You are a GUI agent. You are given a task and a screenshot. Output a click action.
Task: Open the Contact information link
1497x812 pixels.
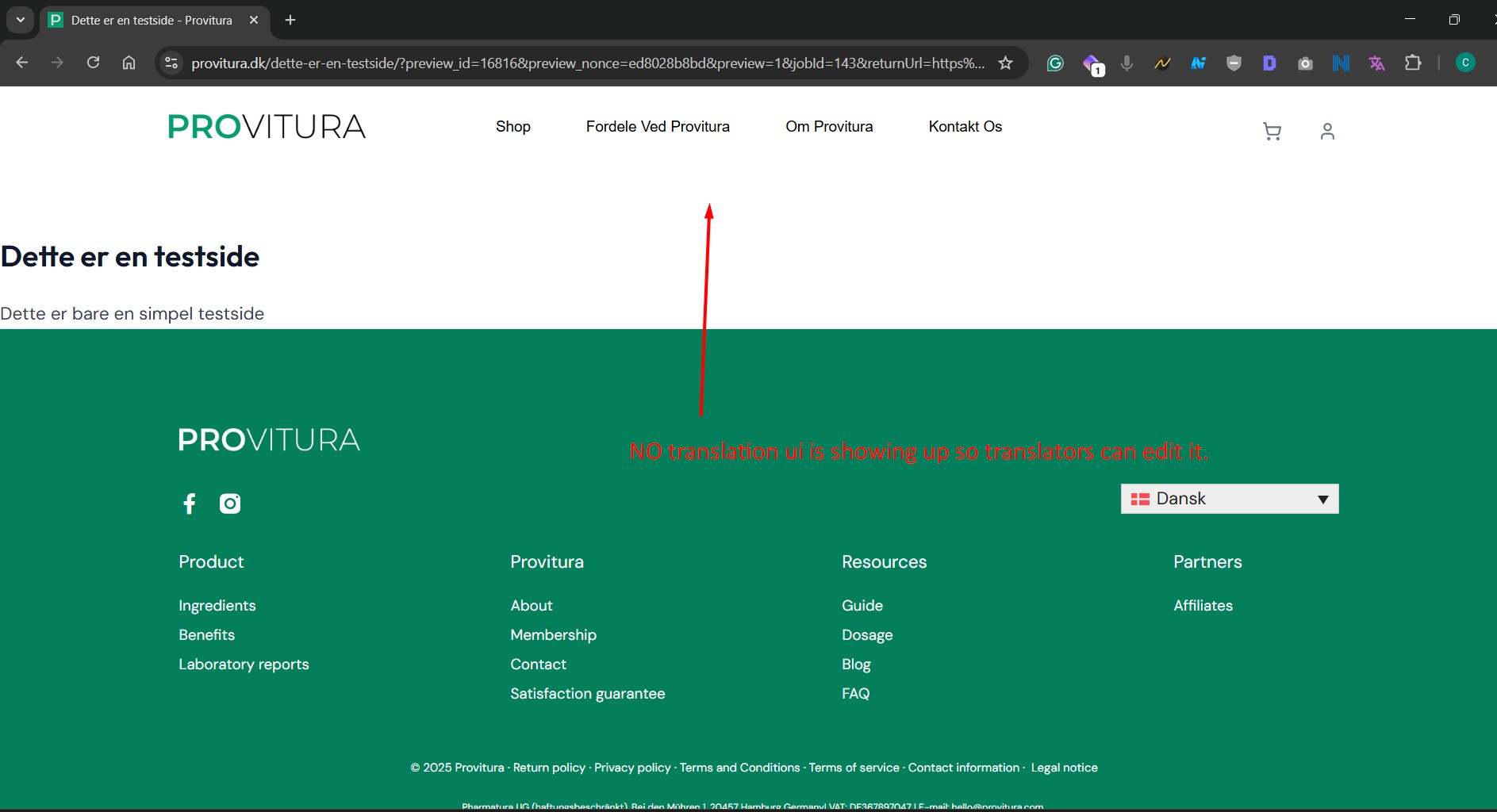964,768
